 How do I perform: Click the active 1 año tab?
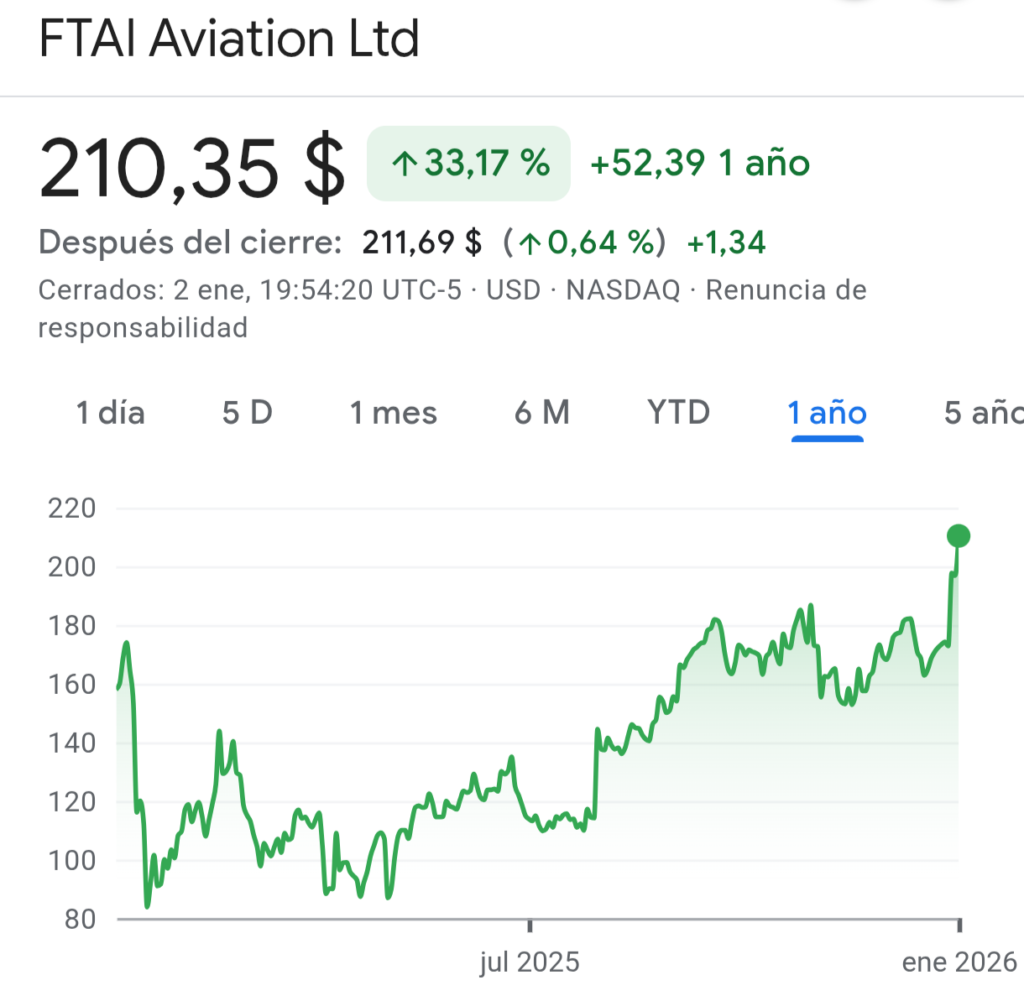coord(827,413)
